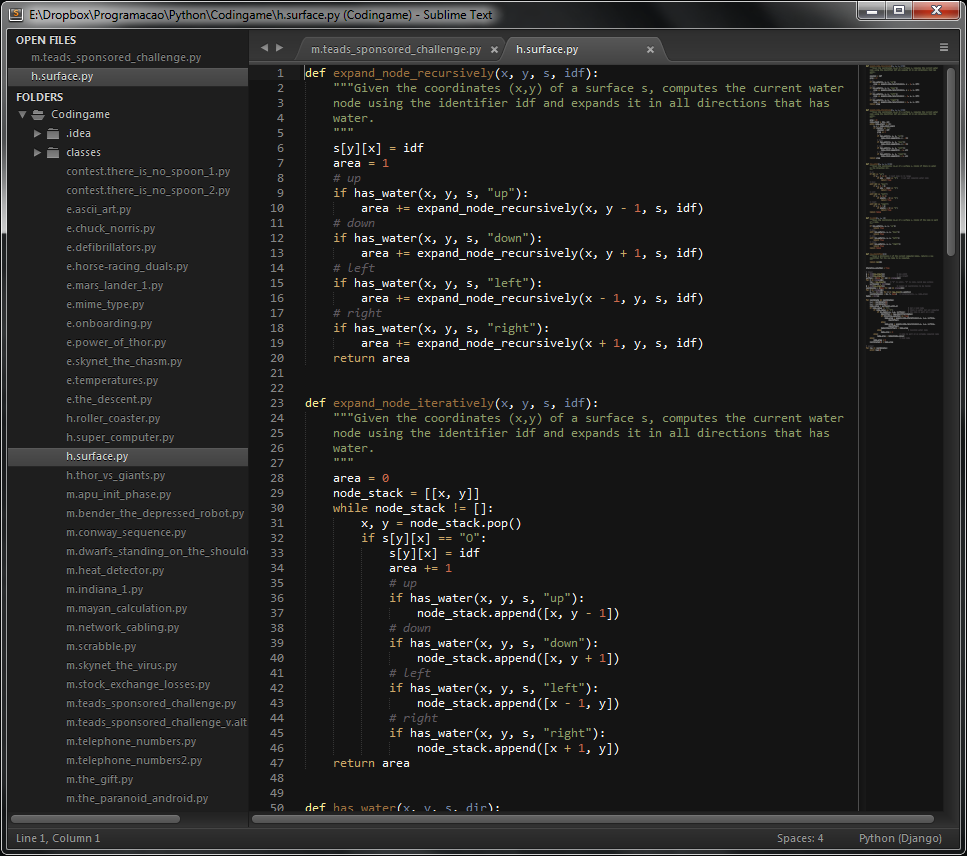Open e.power_of_thor.py file
The image size is (967, 856).
click(116, 342)
